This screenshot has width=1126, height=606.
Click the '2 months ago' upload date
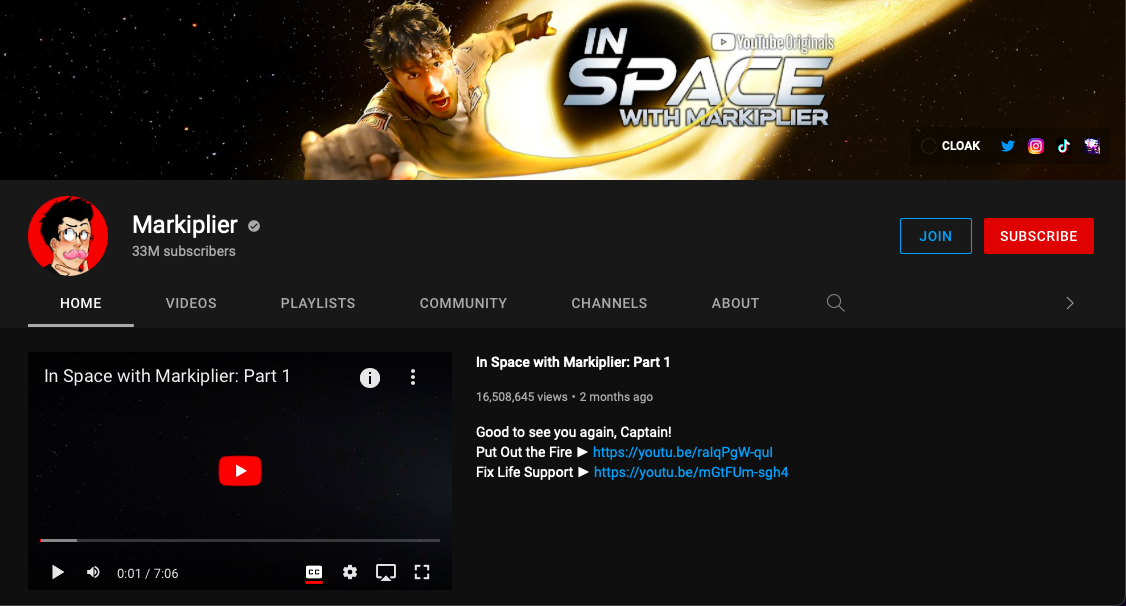pos(616,397)
